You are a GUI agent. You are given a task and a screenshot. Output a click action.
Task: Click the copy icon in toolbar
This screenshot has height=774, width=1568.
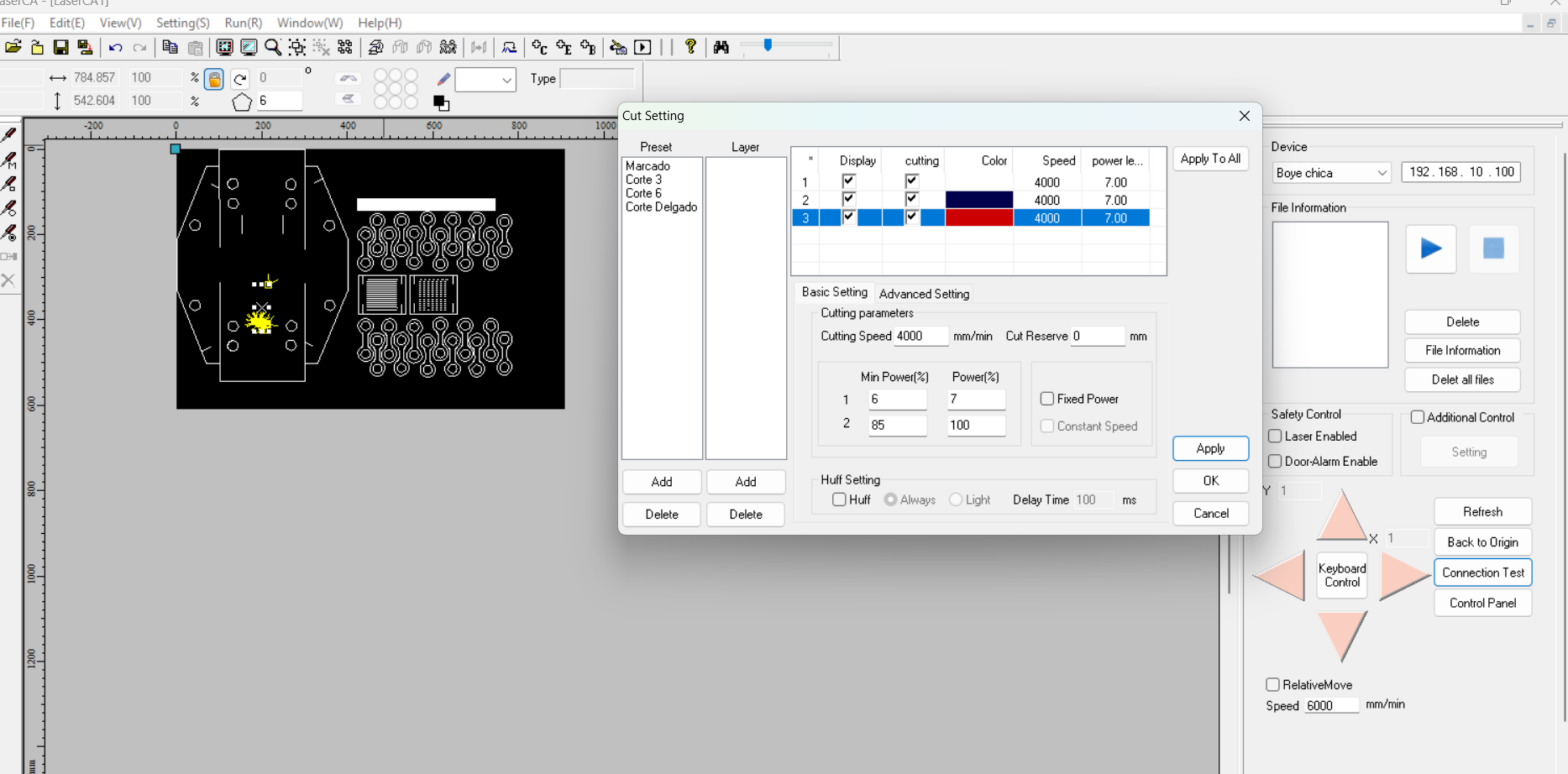(x=170, y=47)
